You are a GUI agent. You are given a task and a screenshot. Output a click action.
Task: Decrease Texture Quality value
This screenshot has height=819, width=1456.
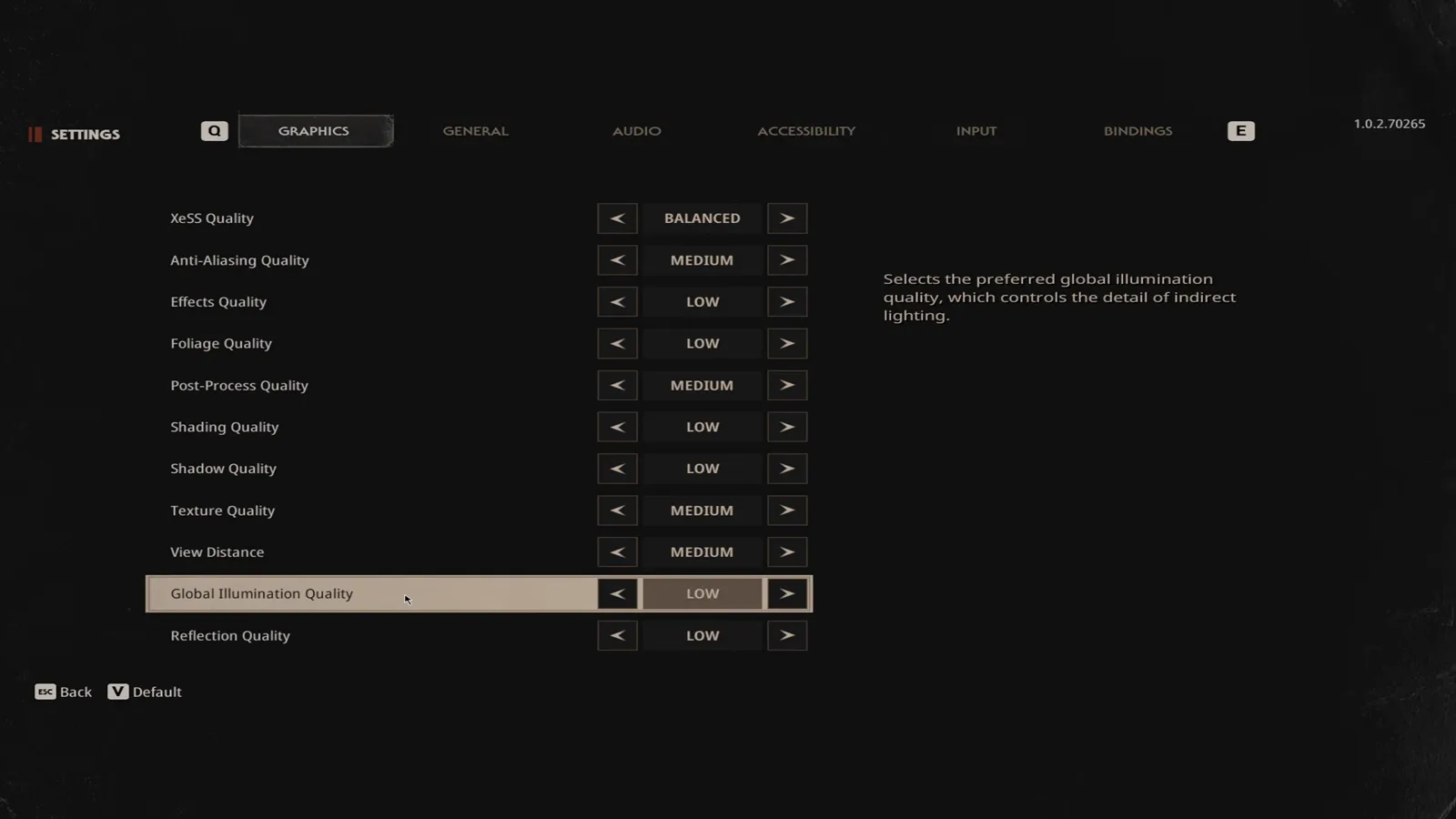point(617,511)
